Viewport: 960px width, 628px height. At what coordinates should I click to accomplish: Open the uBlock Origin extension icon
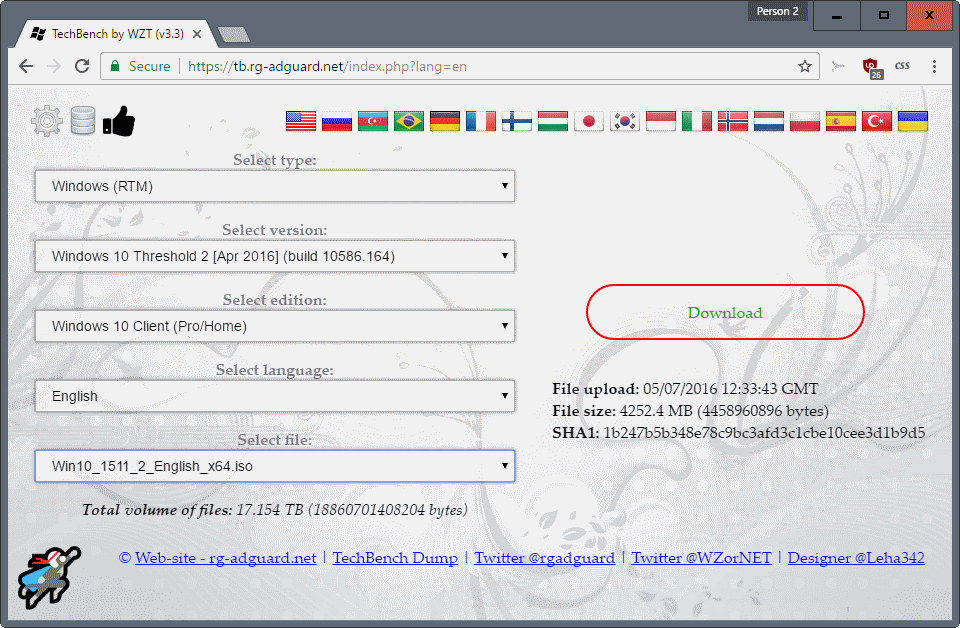pyautogui.click(x=871, y=67)
